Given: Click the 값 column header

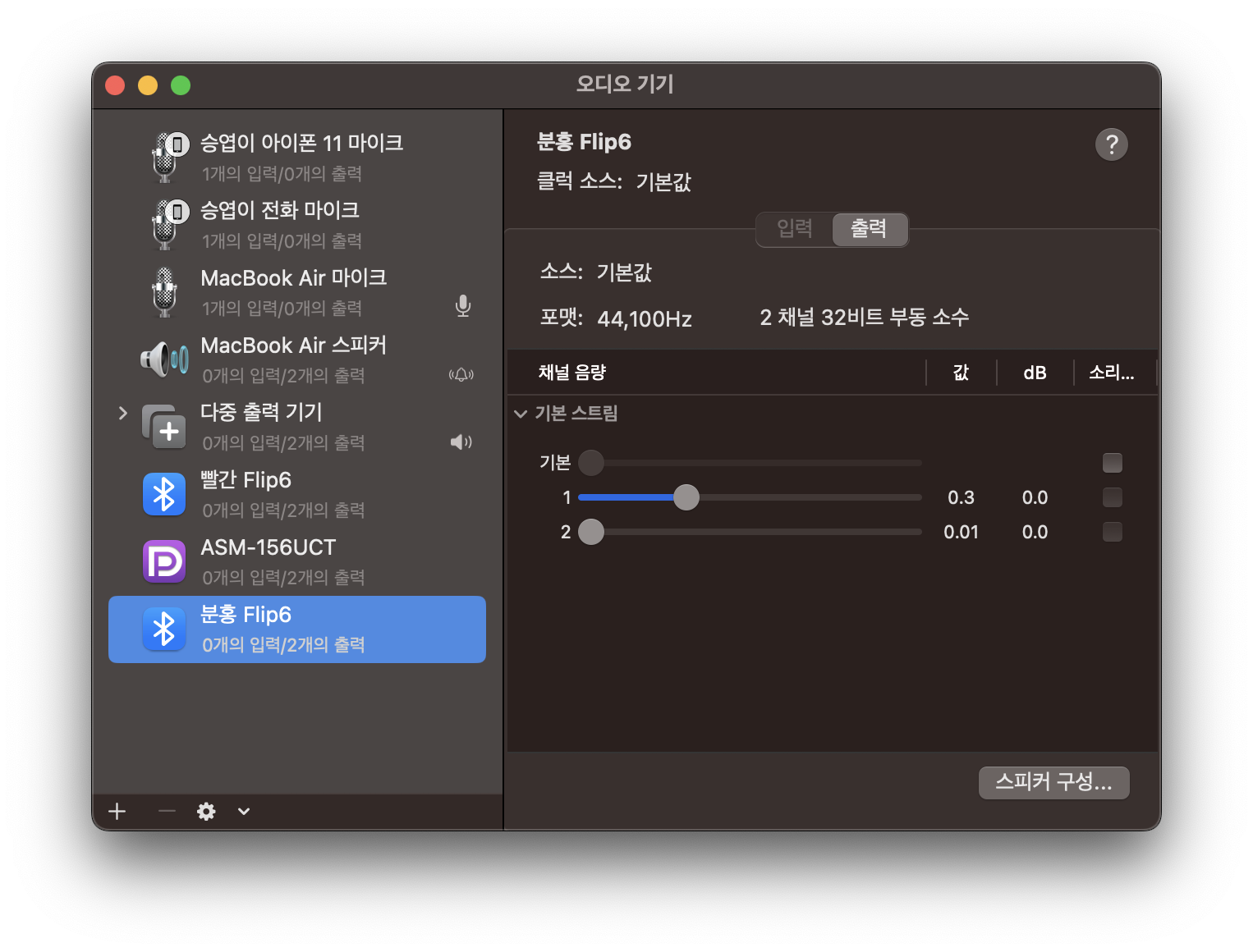Looking at the screenshot, I should click(x=961, y=373).
